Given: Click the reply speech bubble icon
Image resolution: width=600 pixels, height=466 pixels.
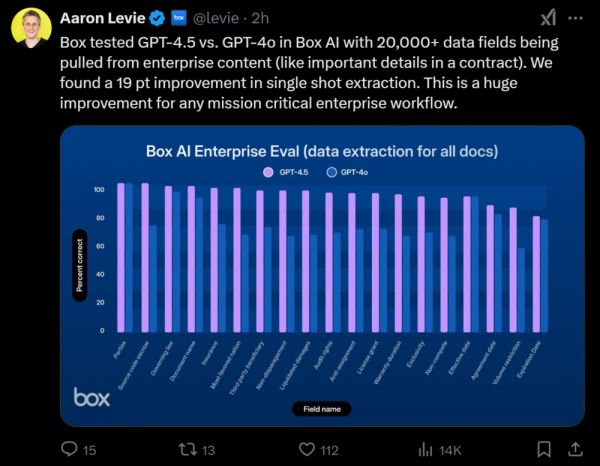Looking at the screenshot, I should coord(71,449).
